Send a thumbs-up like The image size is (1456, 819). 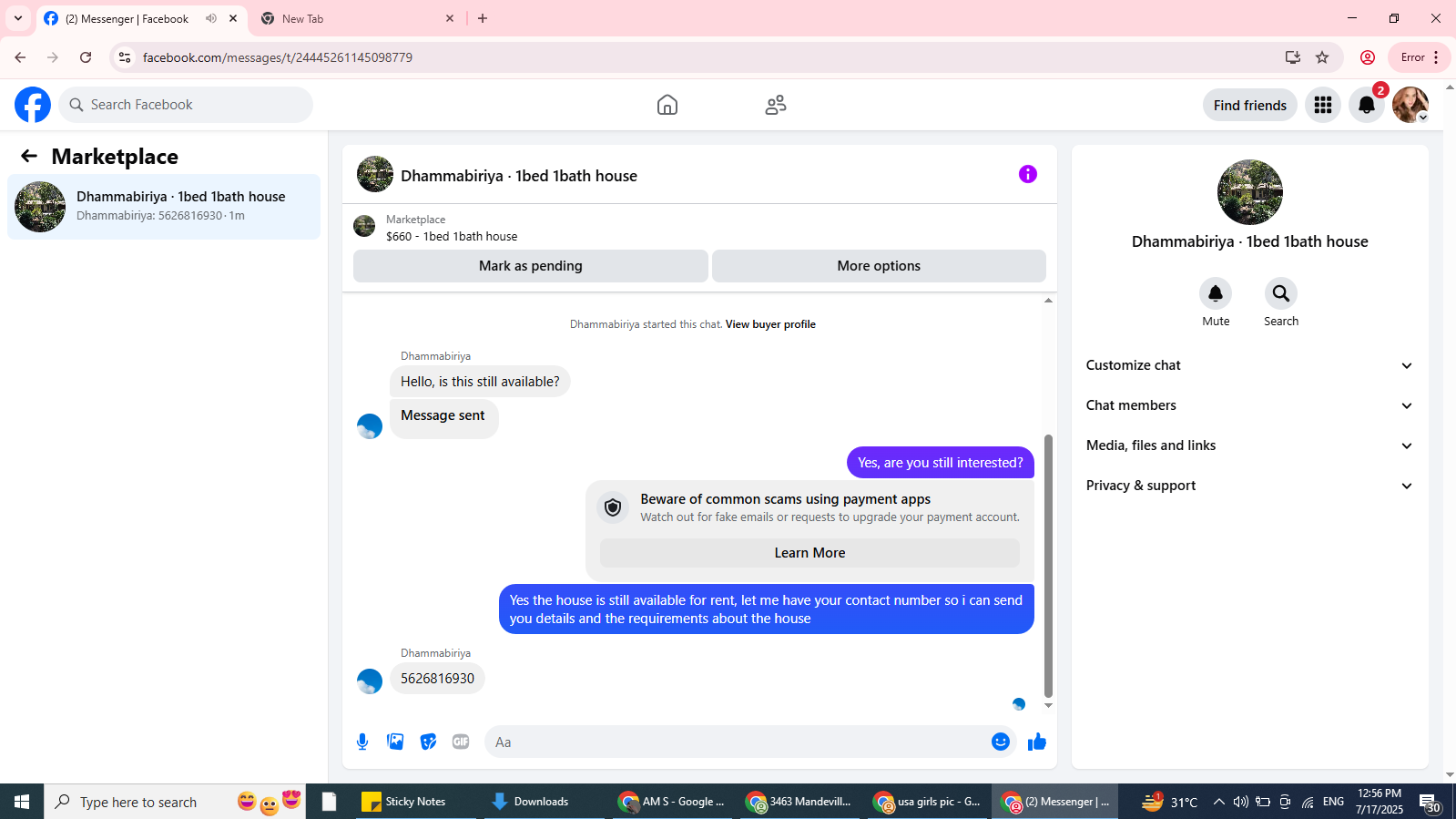(x=1037, y=742)
